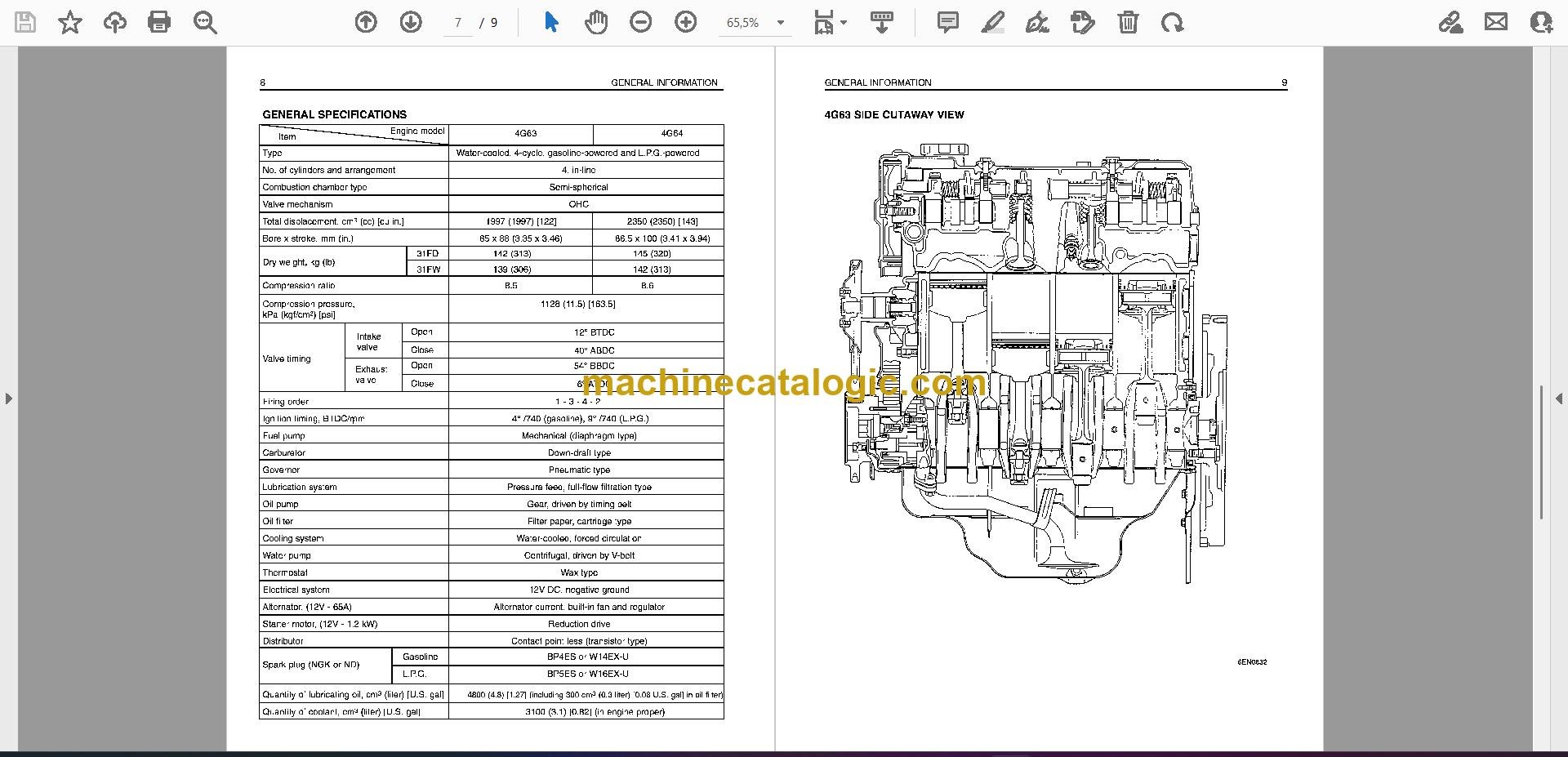Print the document

tap(159, 23)
